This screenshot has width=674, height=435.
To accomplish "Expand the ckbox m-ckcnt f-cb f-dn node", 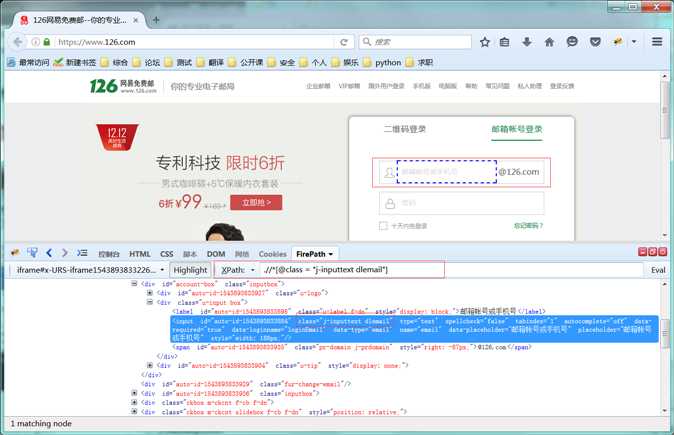I will pyautogui.click(x=134, y=402).
